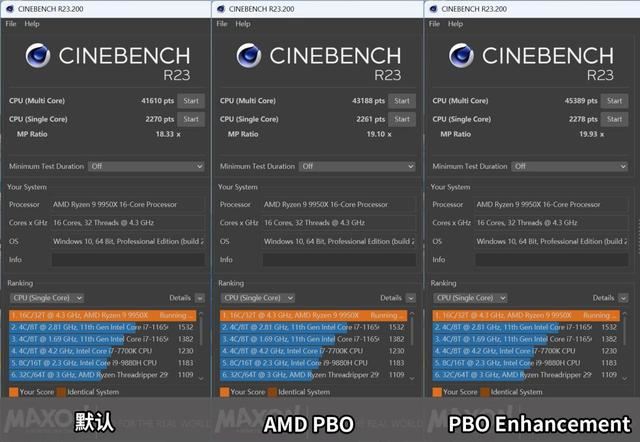Click the 43188 pts multi core score
This screenshot has width=640, height=442.
coord(369,101)
